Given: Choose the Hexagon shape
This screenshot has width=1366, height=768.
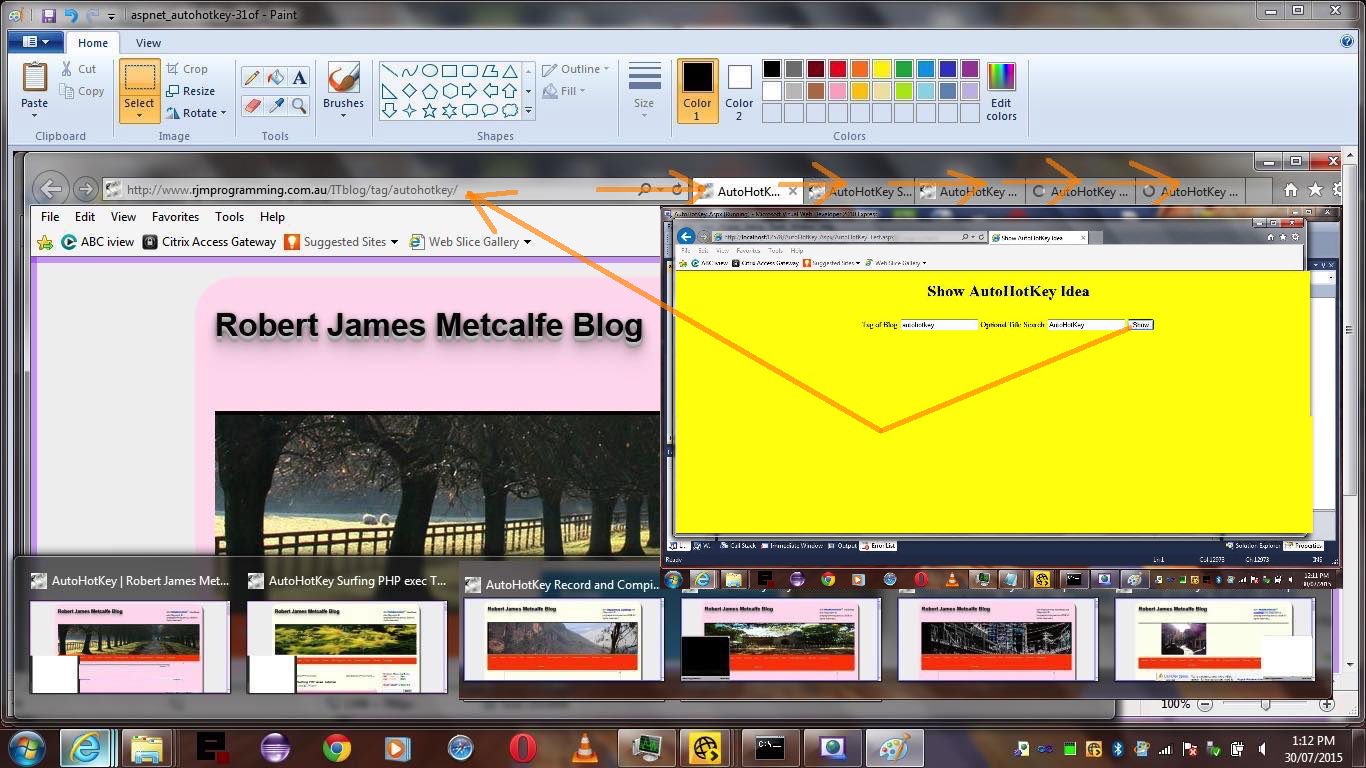Looking at the screenshot, I should (x=450, y=91).
